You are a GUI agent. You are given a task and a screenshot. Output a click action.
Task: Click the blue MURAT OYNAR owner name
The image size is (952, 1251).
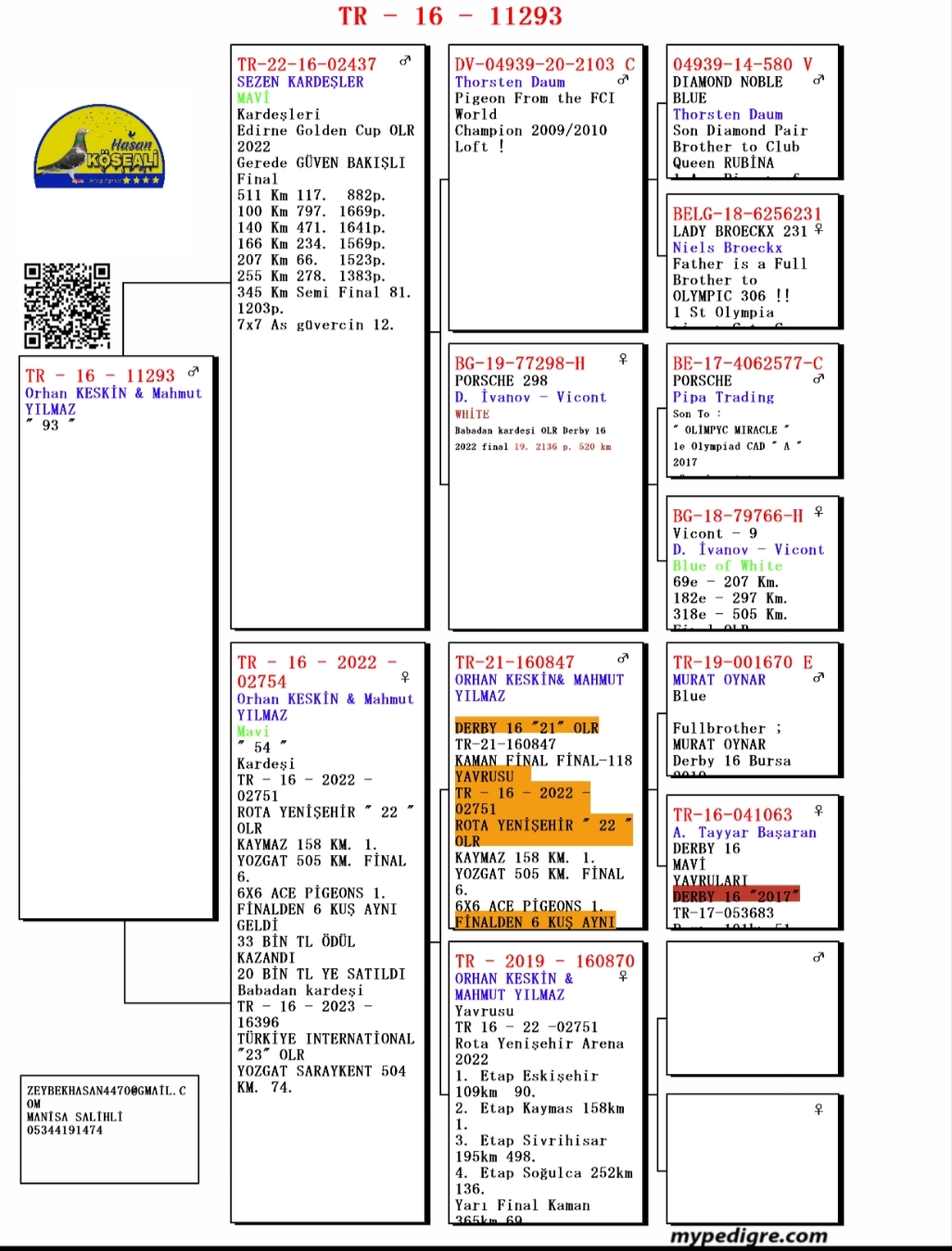719,680
